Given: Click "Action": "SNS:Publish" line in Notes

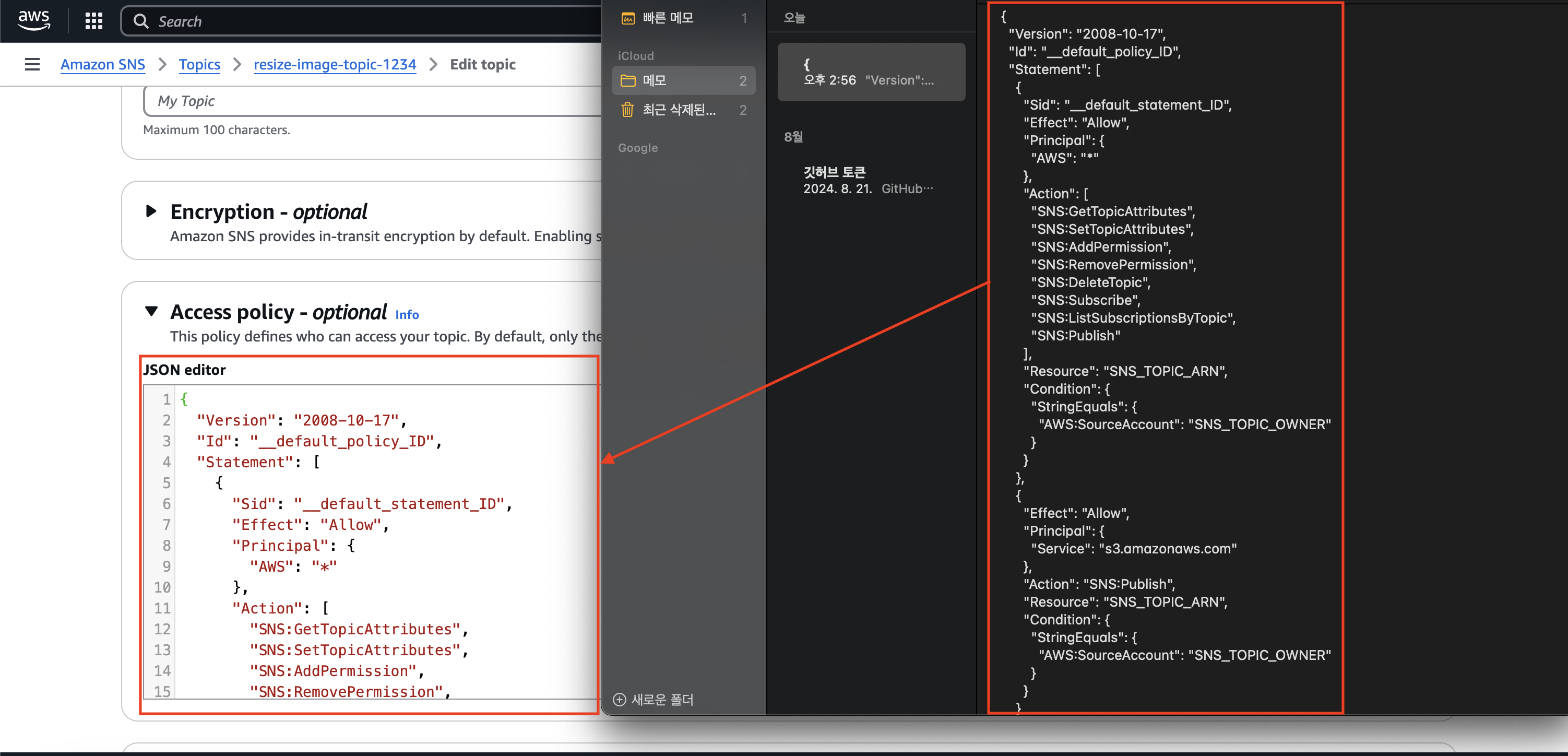Looking at the screenshot, I should pyautogui.click(x=1099, y=584).
